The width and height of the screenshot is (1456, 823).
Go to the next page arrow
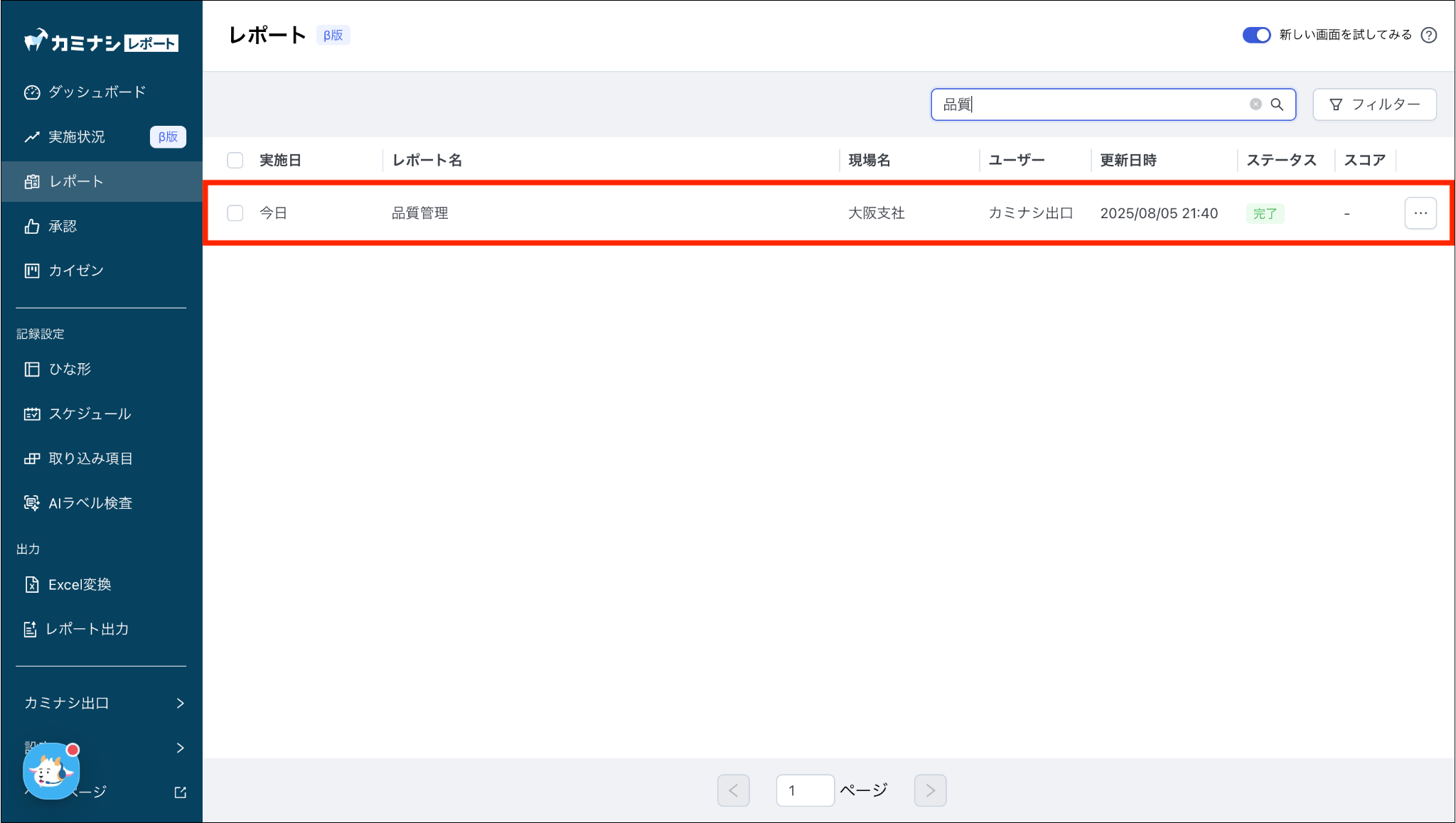click(x=930, y=790)
